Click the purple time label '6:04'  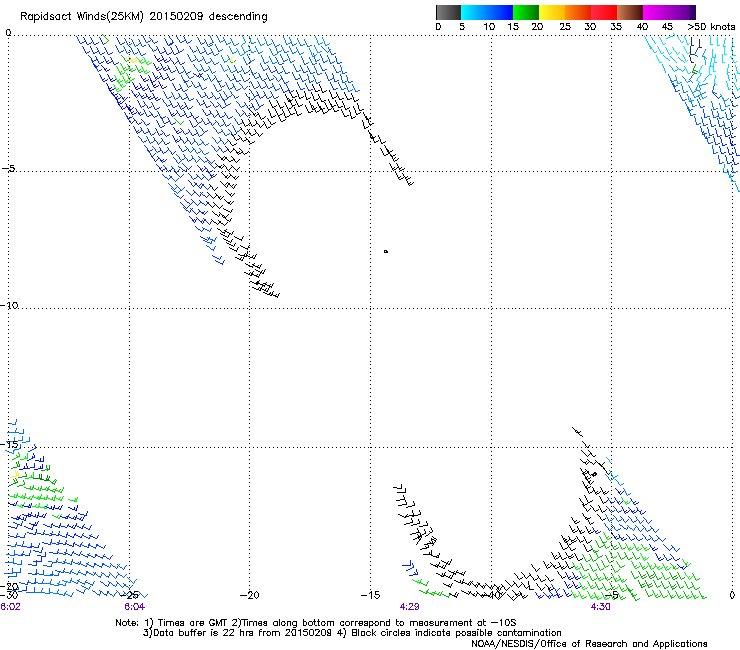pyautogui.click(x=135, y=607)
